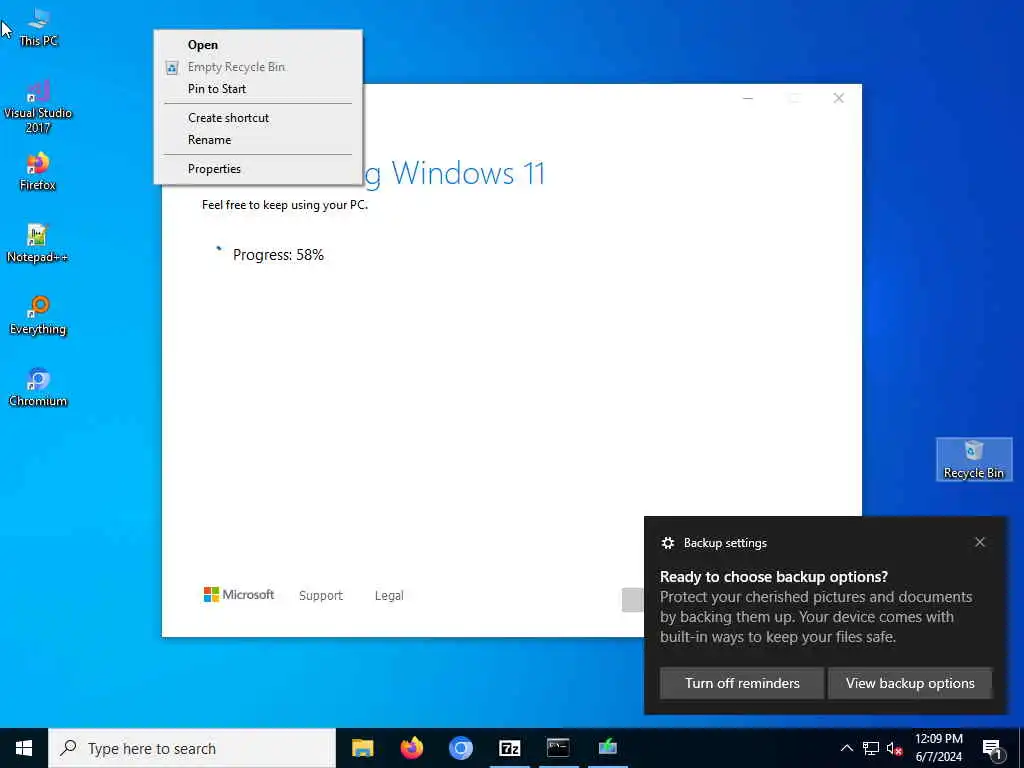Open File Explorer from the taskbar
This screenshot has height=768, width=1024.
pos(362,748)
